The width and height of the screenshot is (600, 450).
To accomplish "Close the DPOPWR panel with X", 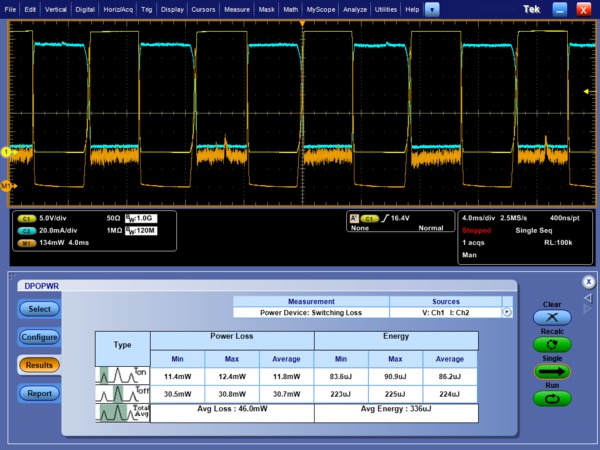I will click(589, 282).
